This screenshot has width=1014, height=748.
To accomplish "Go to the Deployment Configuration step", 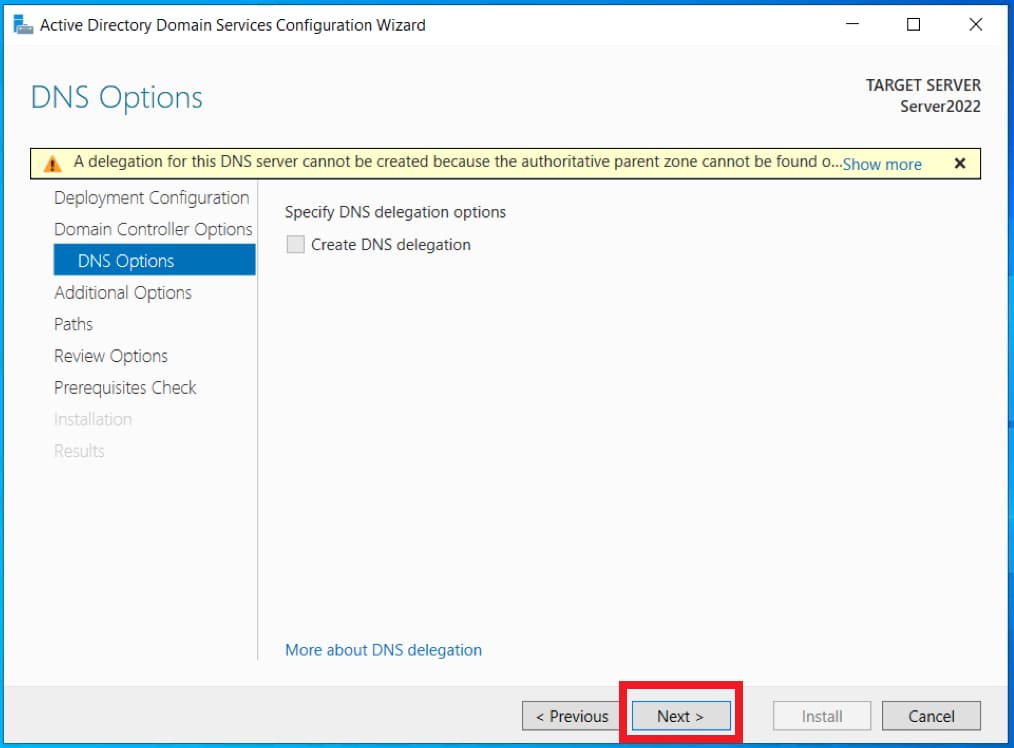I will (x=151, y=198).
